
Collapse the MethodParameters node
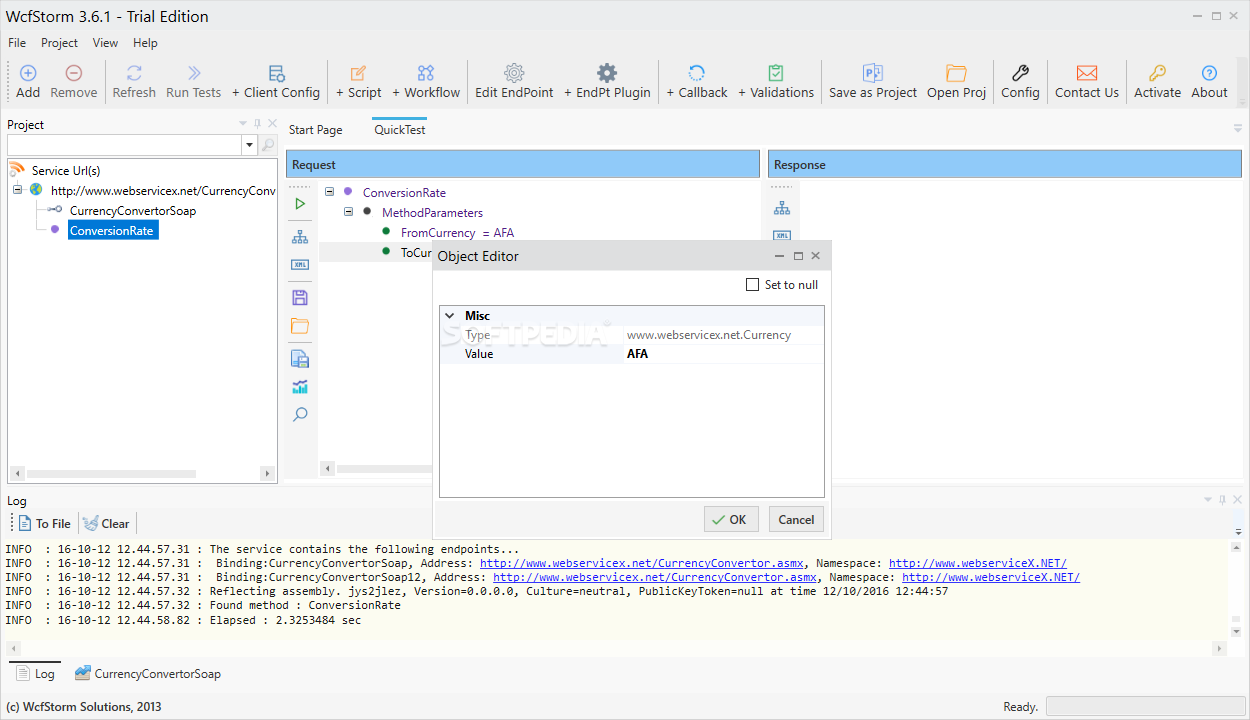pos(349,212)
